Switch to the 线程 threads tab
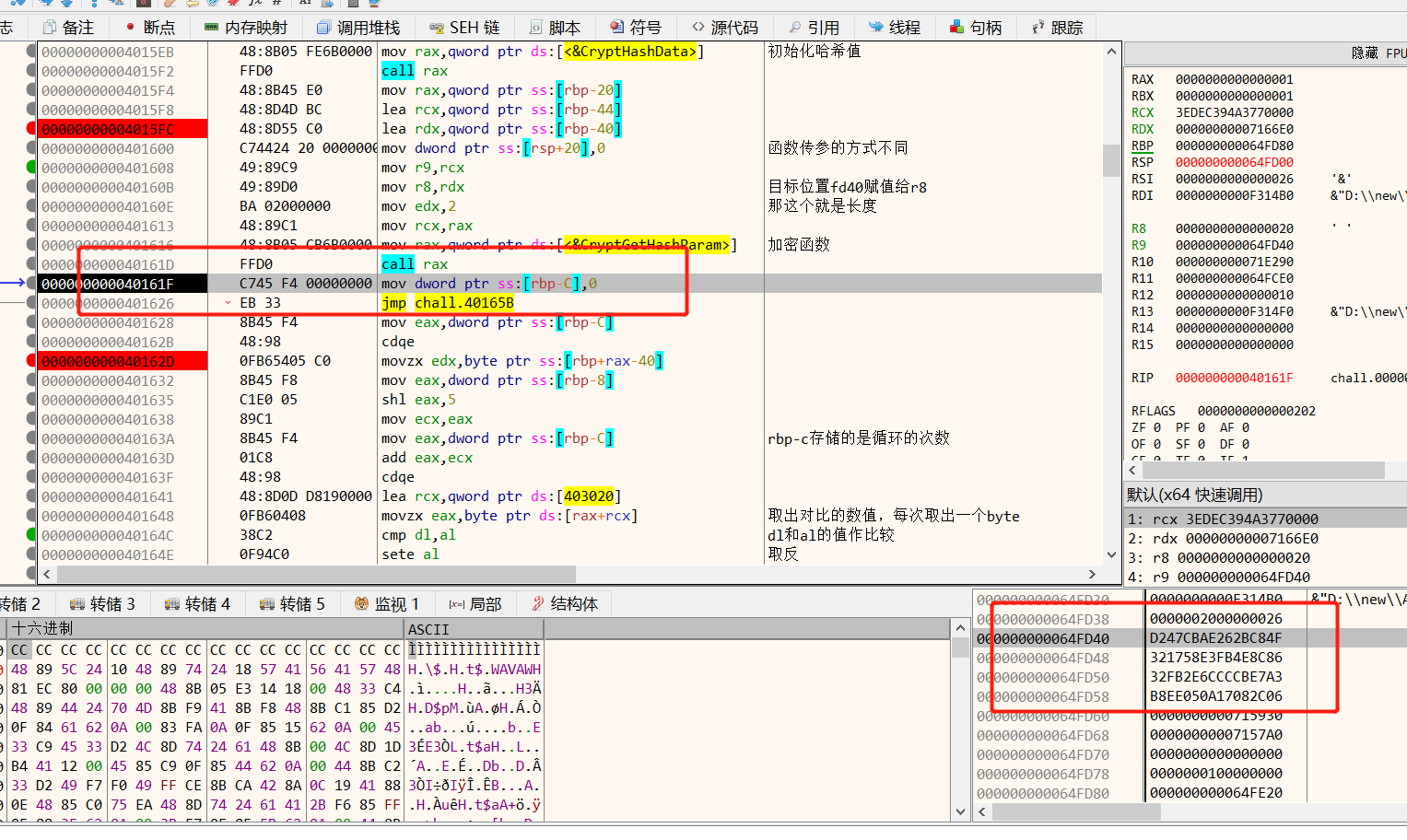This screenshot has height=840, width=1407. pos(895,28)
